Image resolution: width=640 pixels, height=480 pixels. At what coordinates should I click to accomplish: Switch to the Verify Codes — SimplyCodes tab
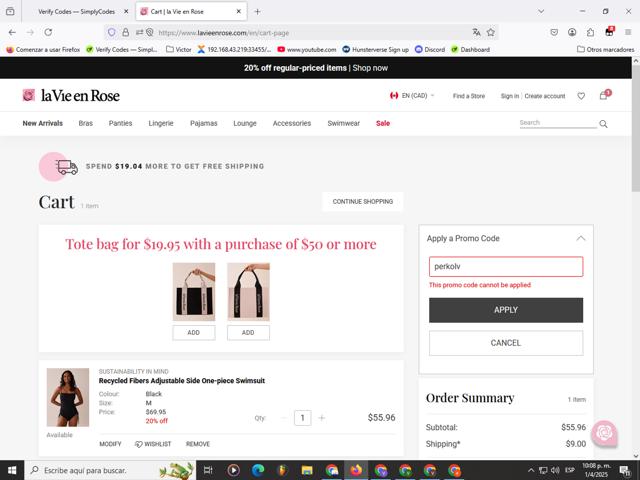click(77, 11)
